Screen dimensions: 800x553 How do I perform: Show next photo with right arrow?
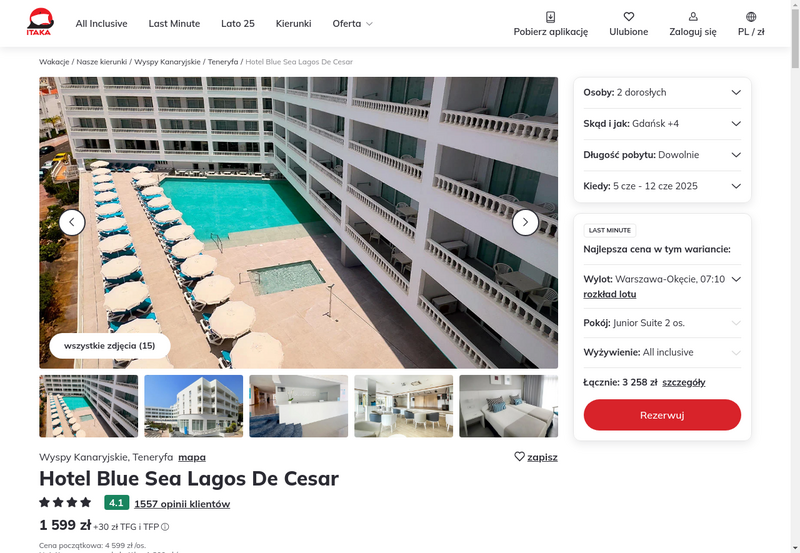pos(525,222)
